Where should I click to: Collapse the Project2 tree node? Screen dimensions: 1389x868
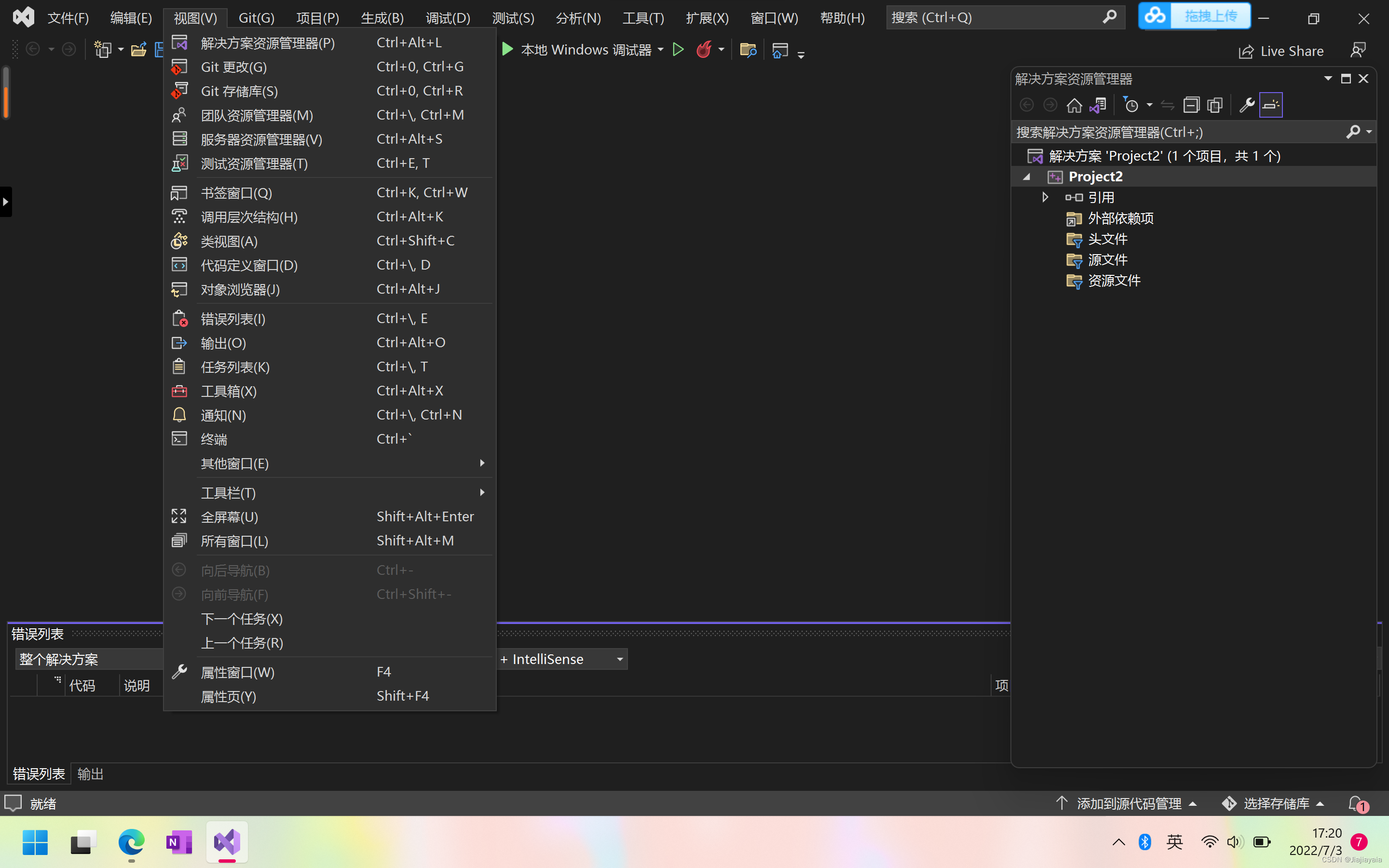coord(1027,177)
